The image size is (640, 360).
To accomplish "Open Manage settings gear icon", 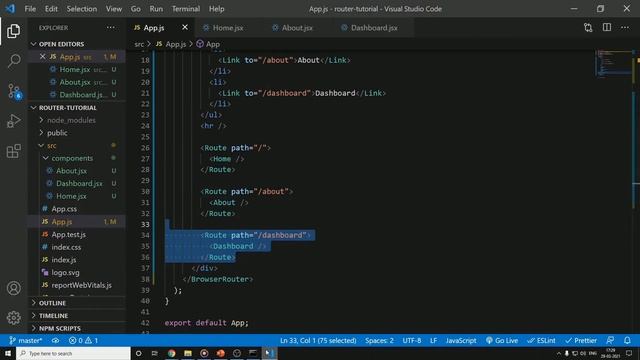I will (13, 318).
